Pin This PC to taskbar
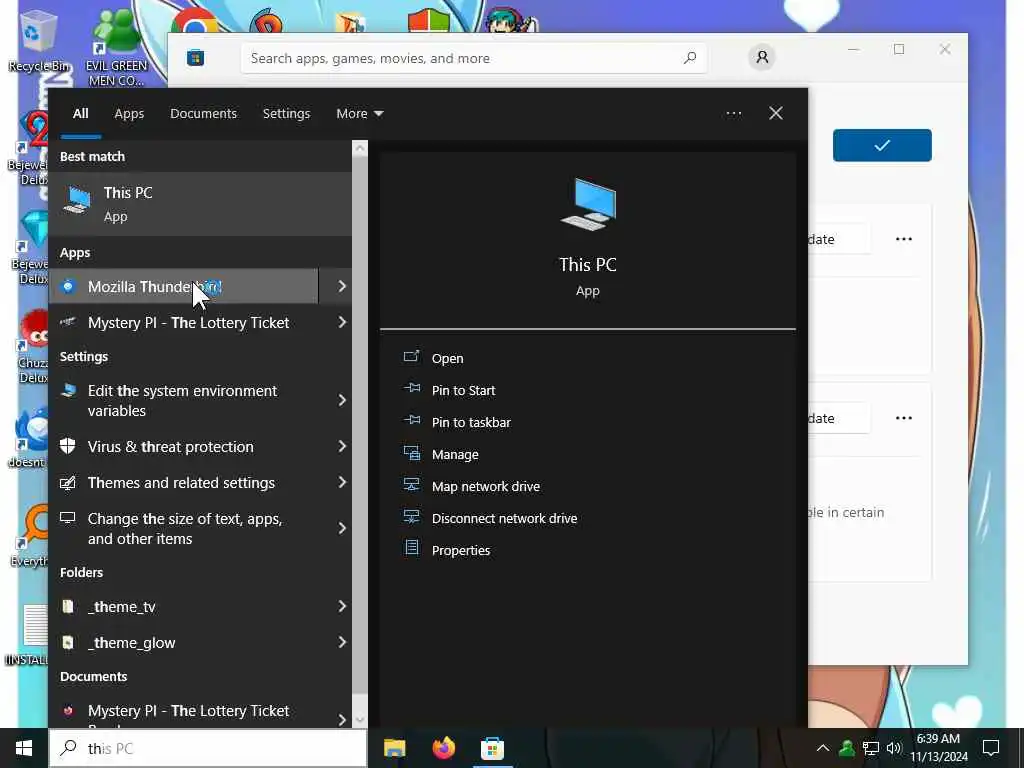The width and height of the screenshot is (1024, 768). (471, 423)
